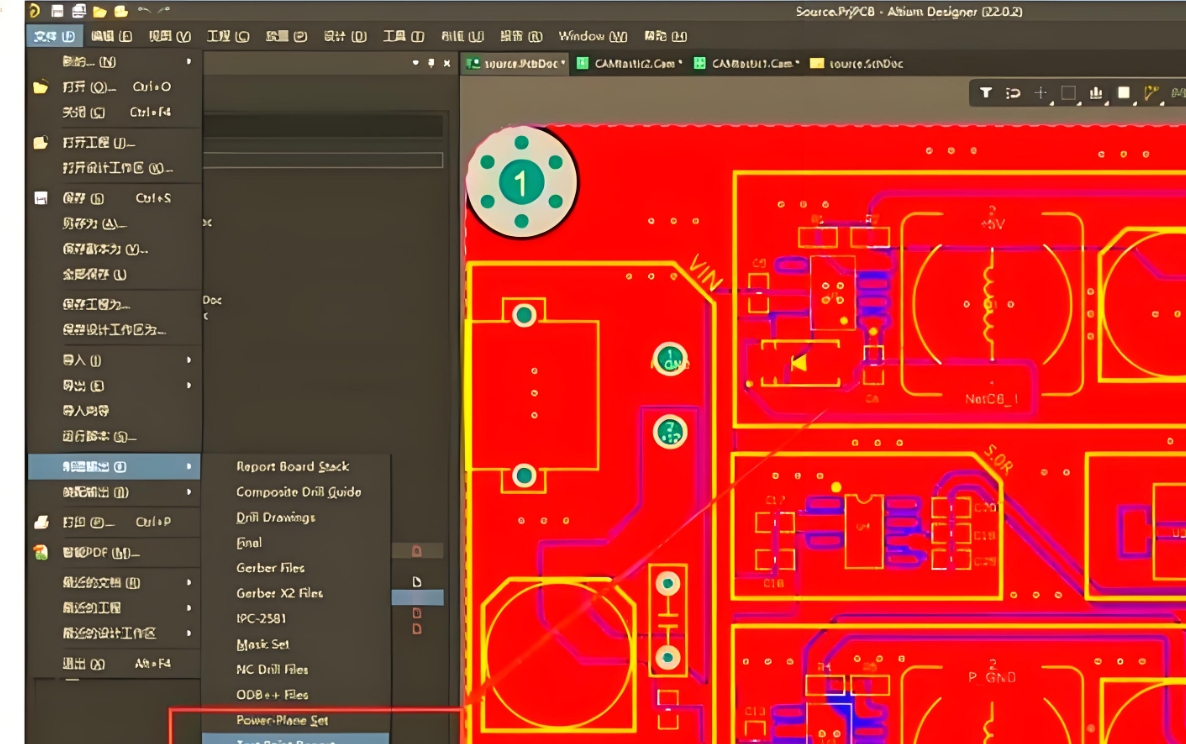The image size is (1186, 744).
Task: Expand the Recent Documents (R) submenu arrow
Action: click(189, 582)
